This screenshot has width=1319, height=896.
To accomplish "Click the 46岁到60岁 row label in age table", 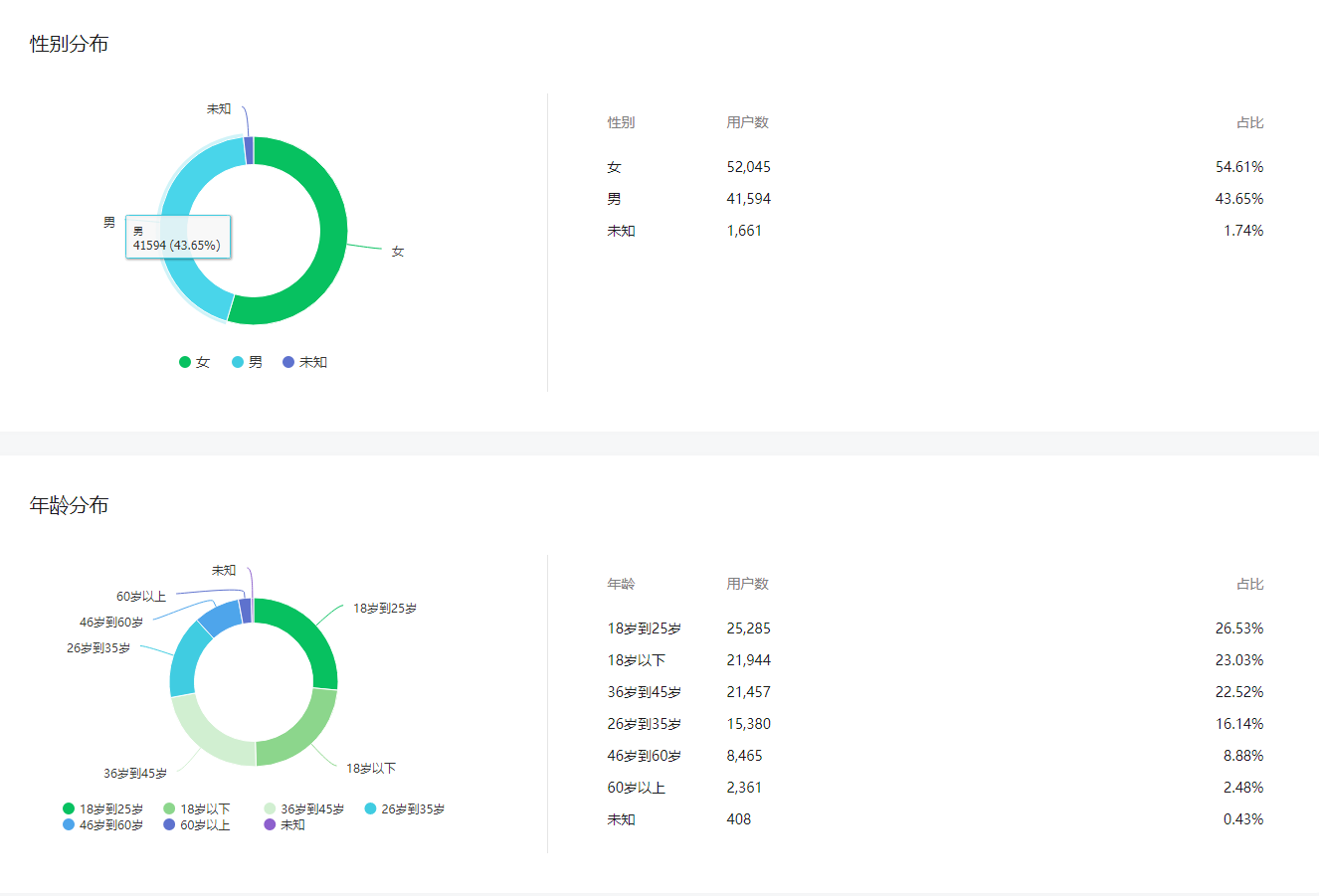I will 645,756.
